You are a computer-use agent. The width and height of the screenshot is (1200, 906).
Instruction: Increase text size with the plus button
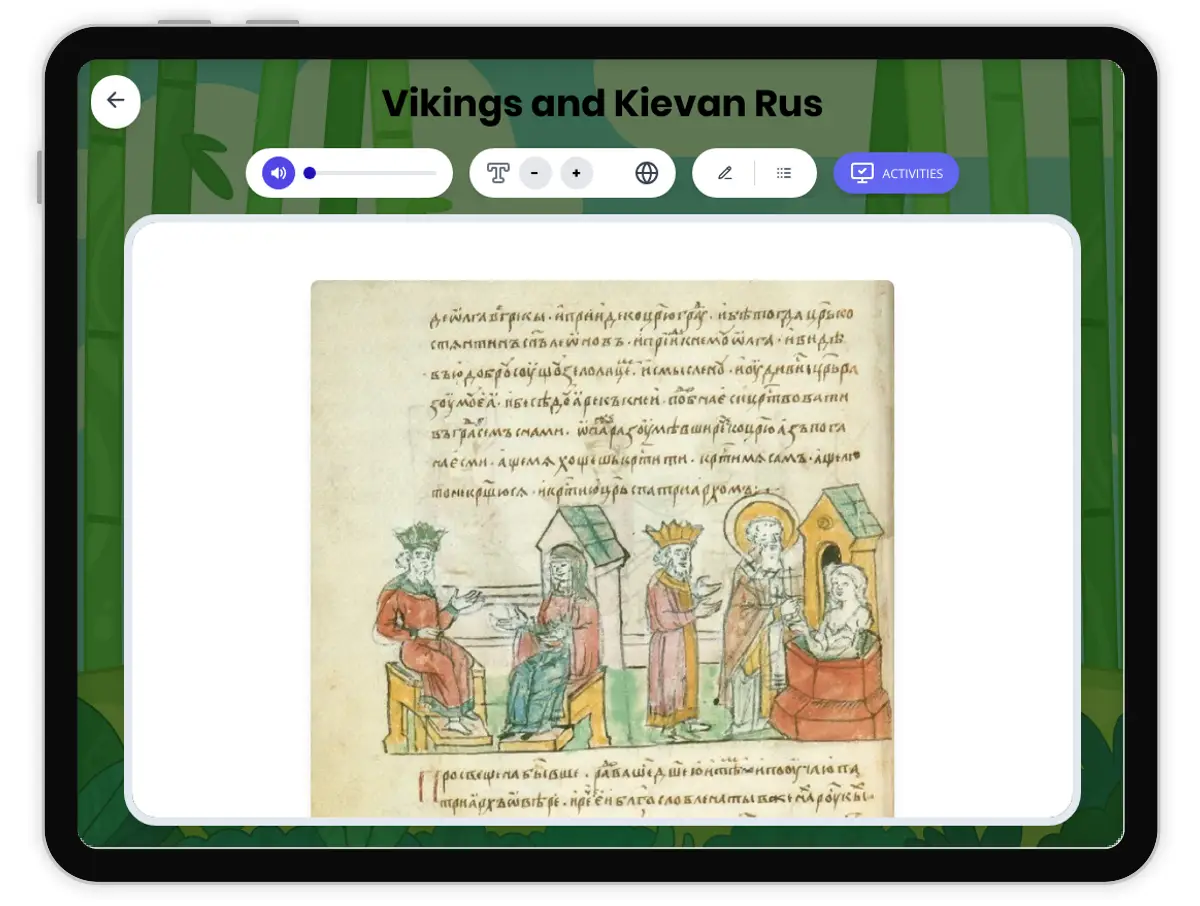pos(576,173)
